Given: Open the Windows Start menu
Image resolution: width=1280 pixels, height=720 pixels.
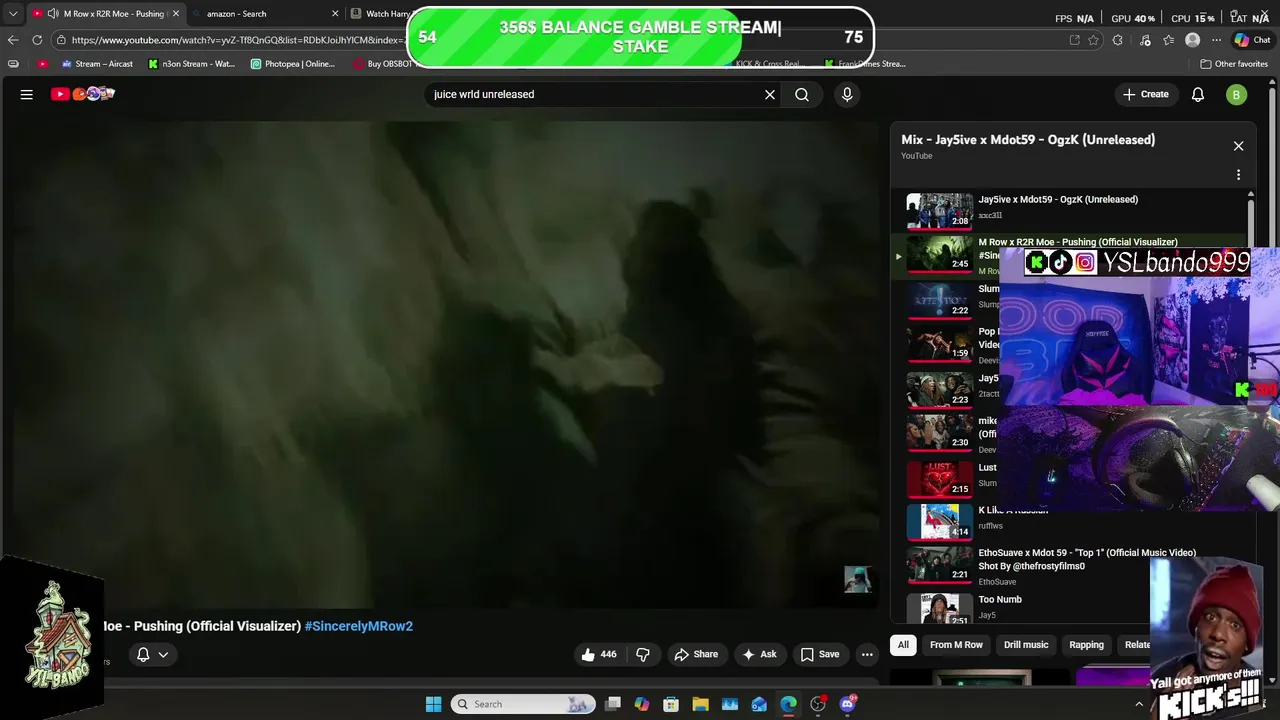Looking at the screenshot, I should [x=433, y=704].
